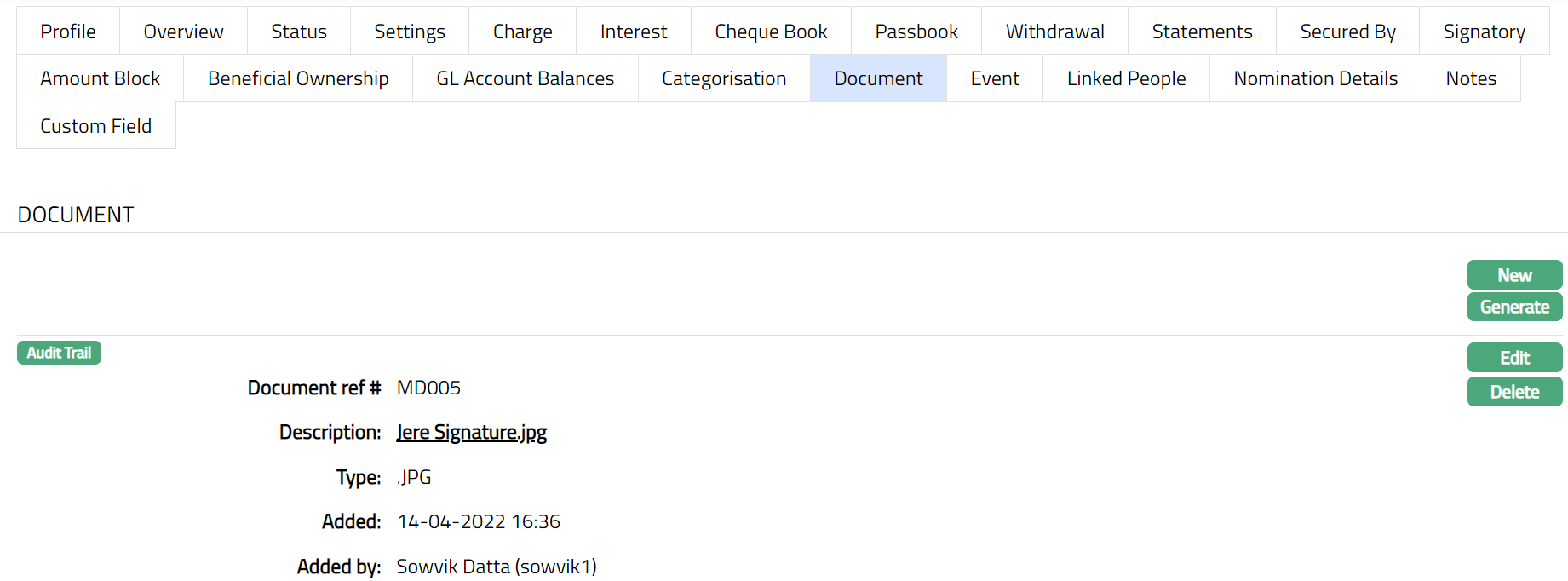Open the Jere Signature.jpg link
1568x581 pixels.
point(471,432)
